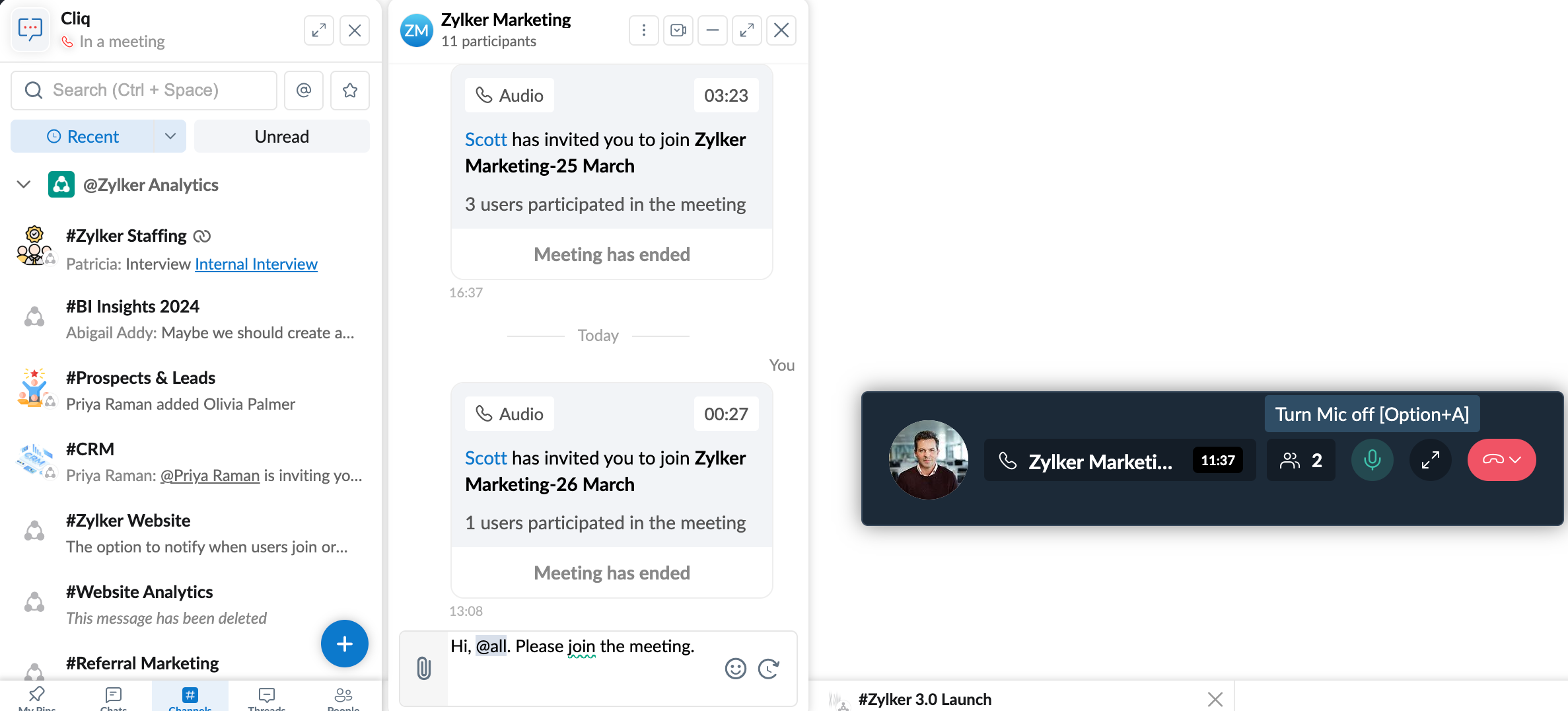Open Zylker Marketing more options menu

(x=644, y=30)
